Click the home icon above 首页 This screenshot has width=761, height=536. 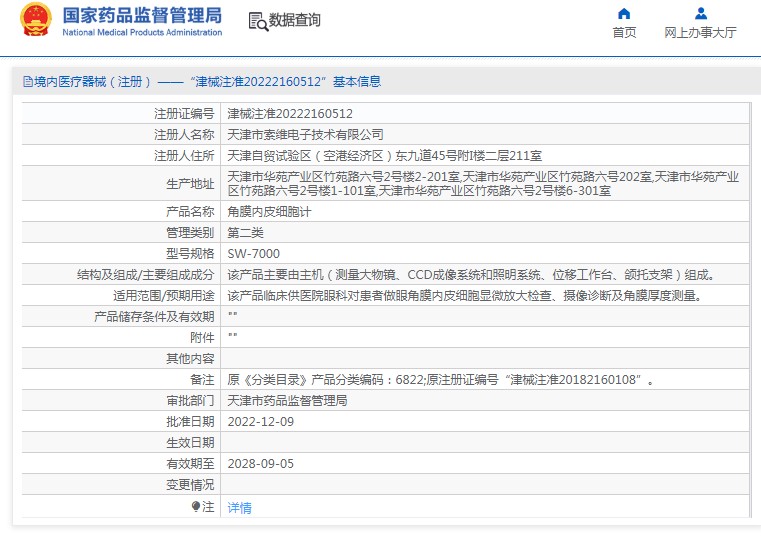[624, 13]
